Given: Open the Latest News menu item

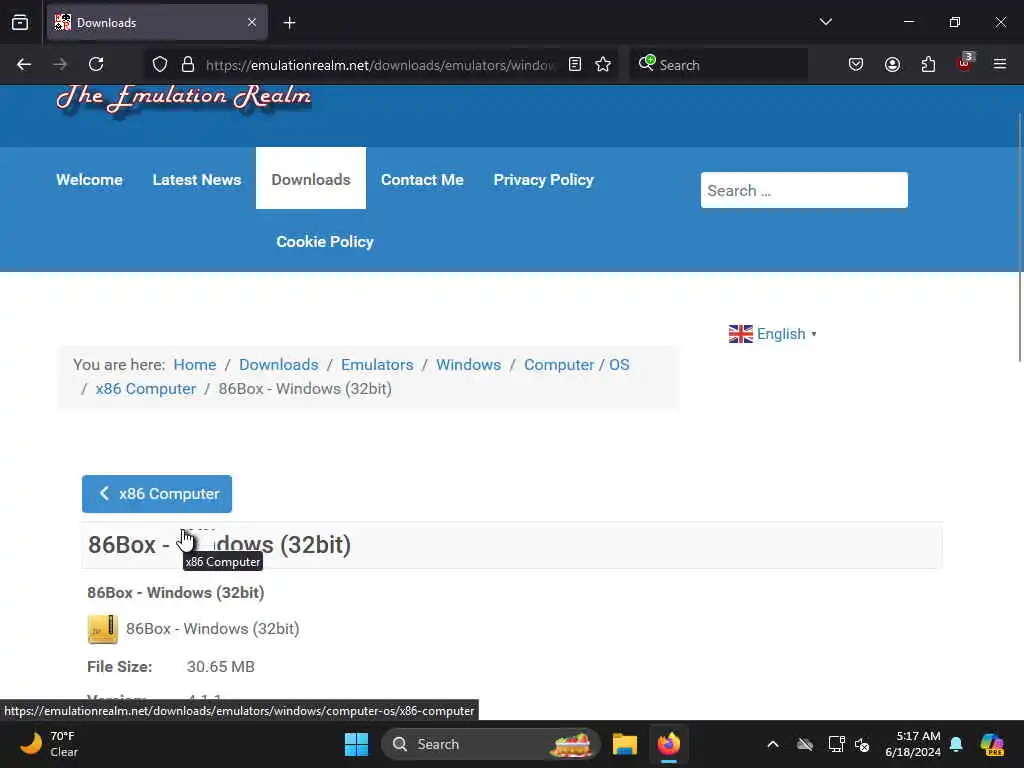Looking at the screenshot, I should click(x=197, y=180).
